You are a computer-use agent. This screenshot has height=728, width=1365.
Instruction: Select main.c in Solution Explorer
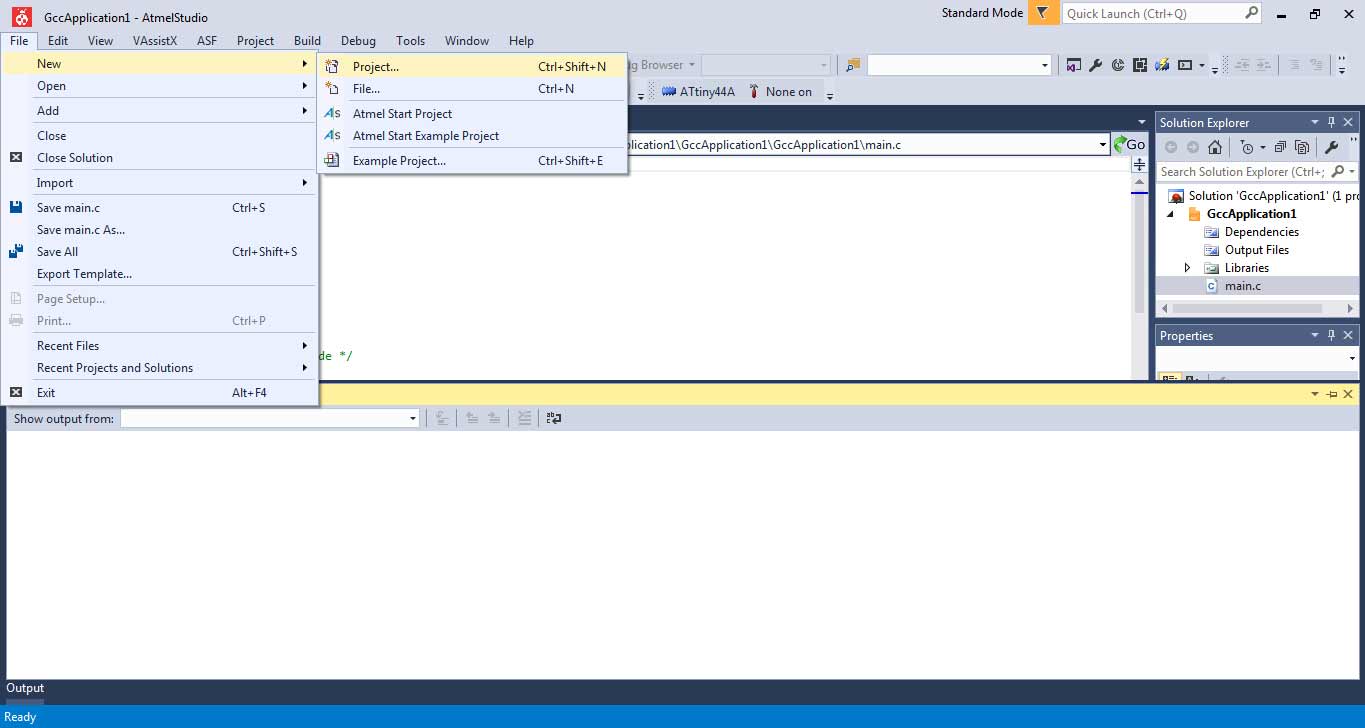point(1242,285)
